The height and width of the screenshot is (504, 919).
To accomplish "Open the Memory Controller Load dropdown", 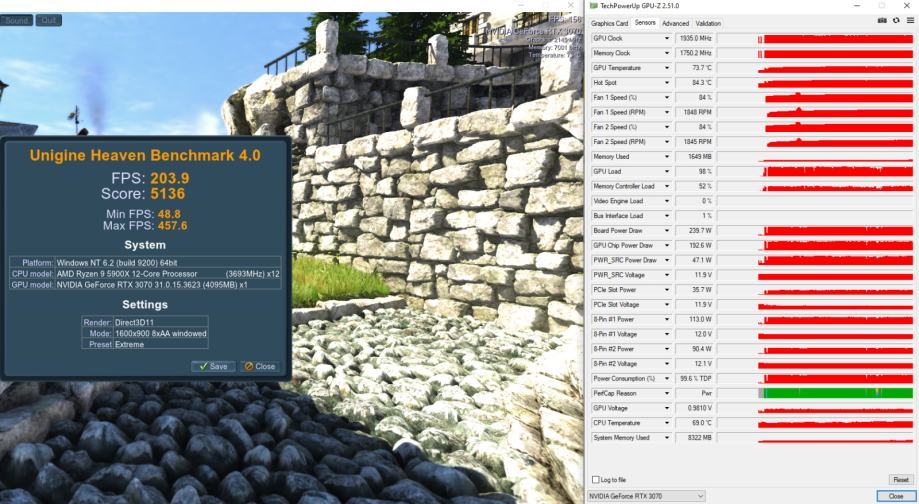I will pyautogui.click(x=666, y=186).
